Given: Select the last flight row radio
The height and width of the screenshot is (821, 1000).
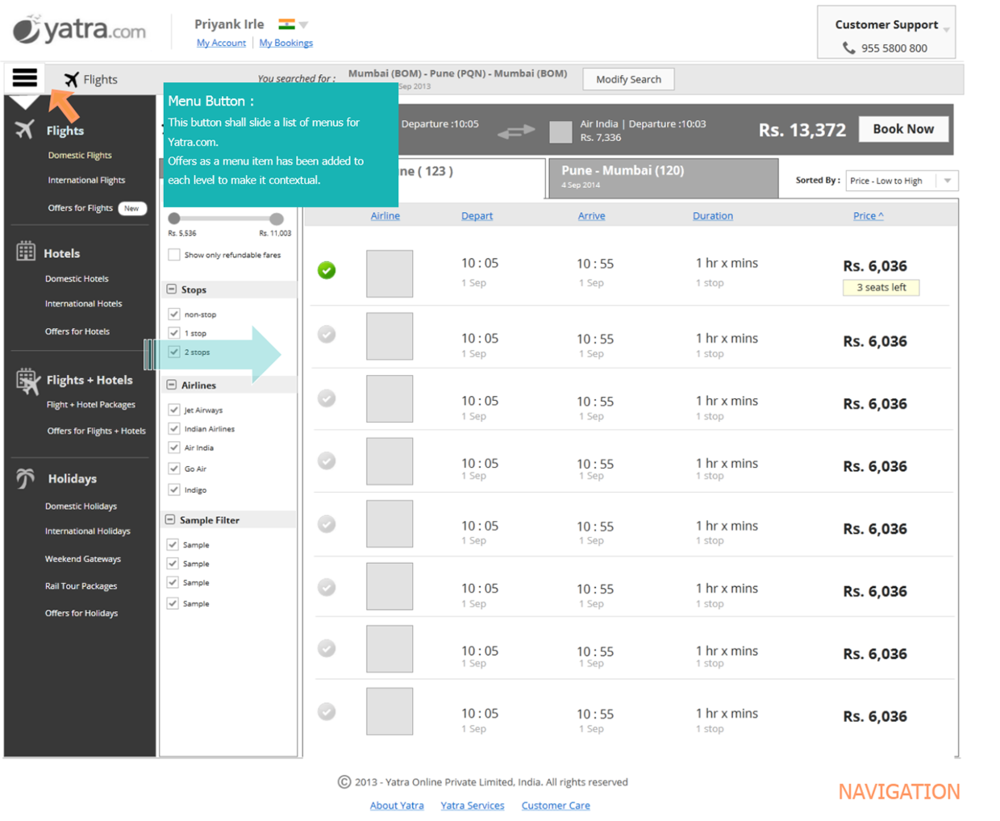Looking at the screenshot, I should (327, 711).
